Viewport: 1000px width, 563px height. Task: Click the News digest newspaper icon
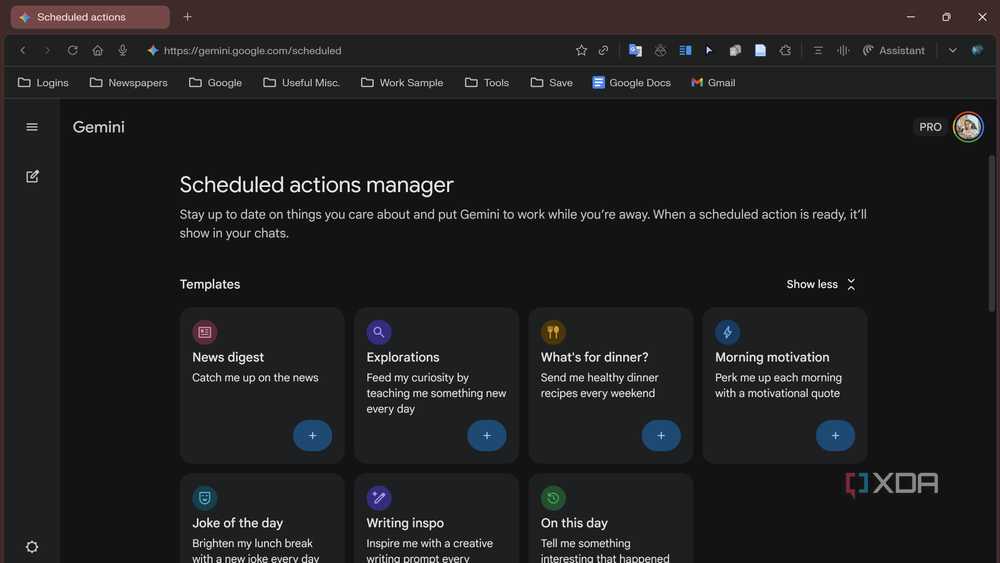tap(205, 332)
